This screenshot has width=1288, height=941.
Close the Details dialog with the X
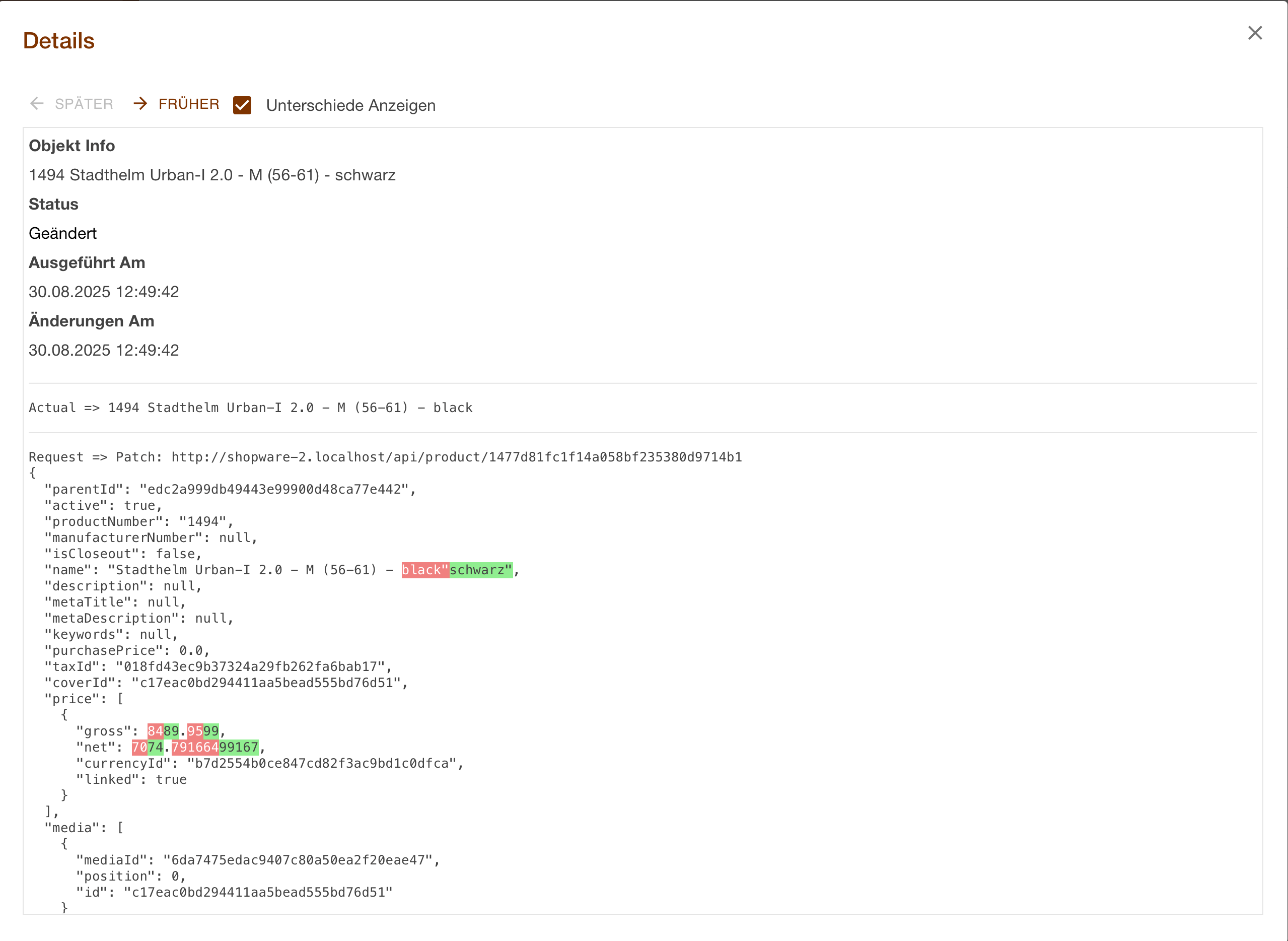[x=1255, y=33]
